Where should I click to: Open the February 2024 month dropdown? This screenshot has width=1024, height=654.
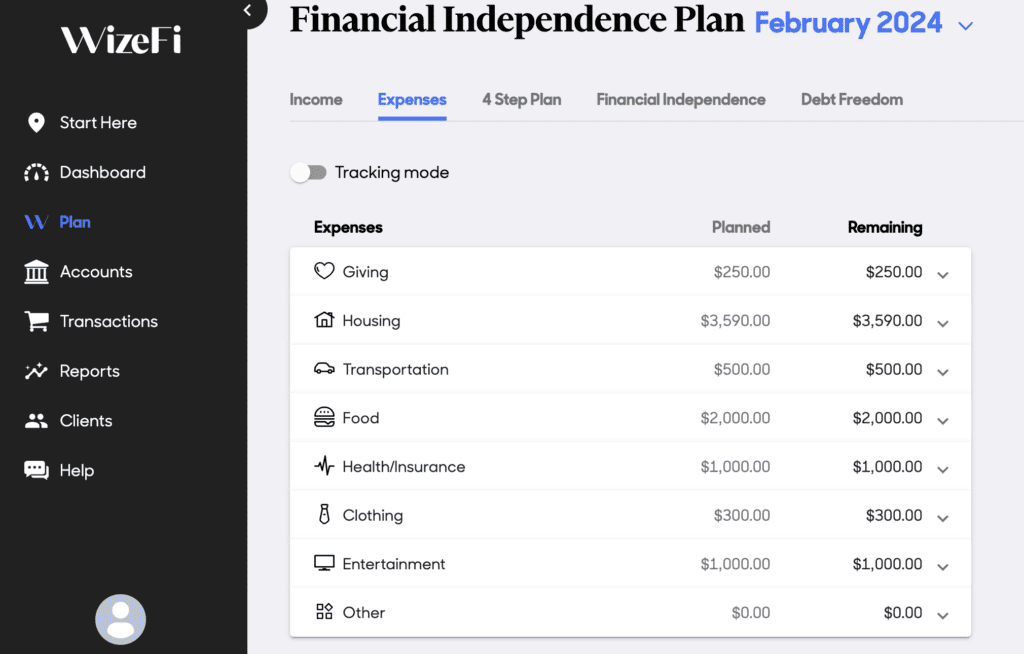pyautogui.click(x=965, y=26)
